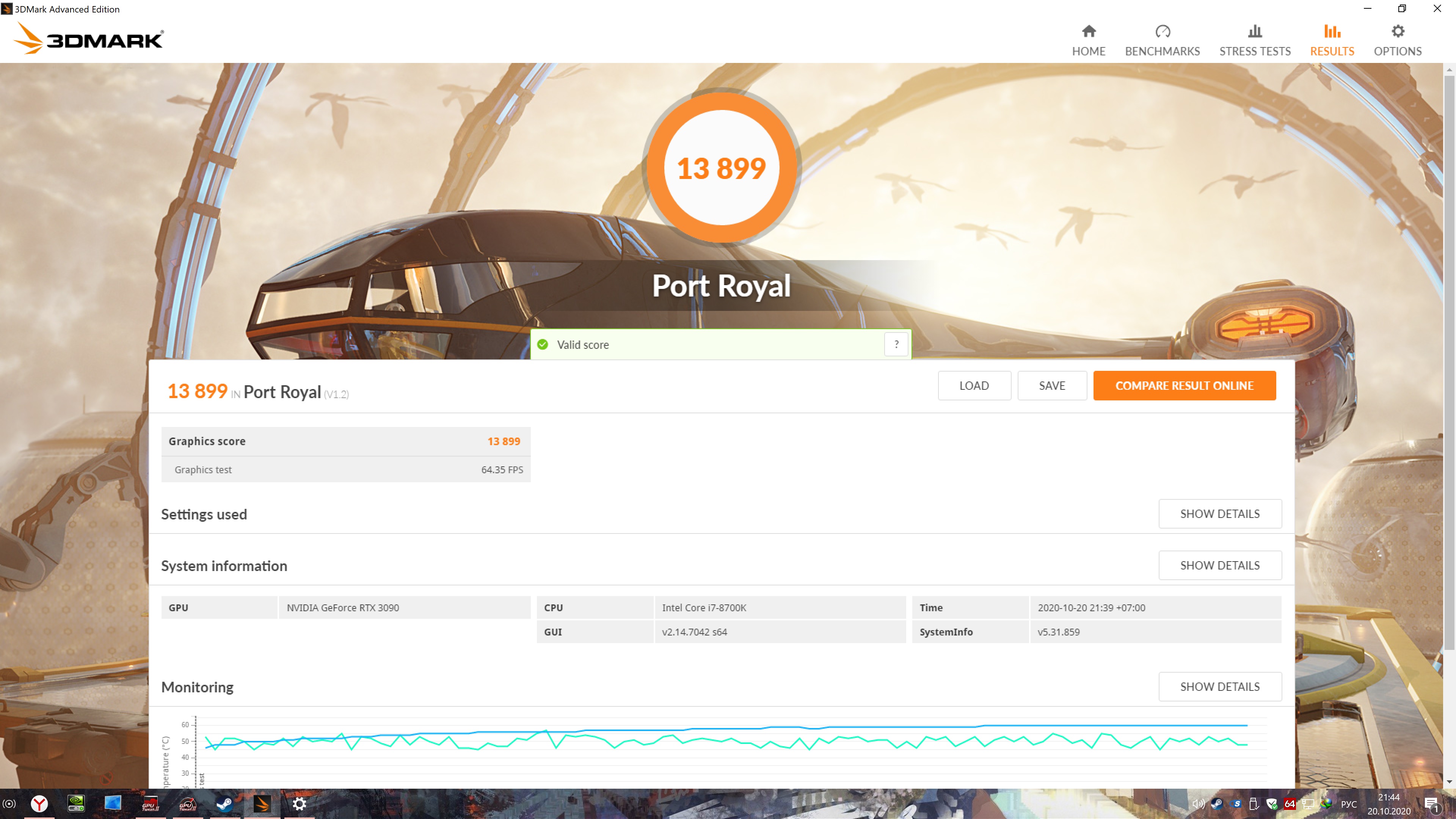The image size is (1456, 819).
Task: Save the Port Royal result
Action: (x=1051, y=386)
